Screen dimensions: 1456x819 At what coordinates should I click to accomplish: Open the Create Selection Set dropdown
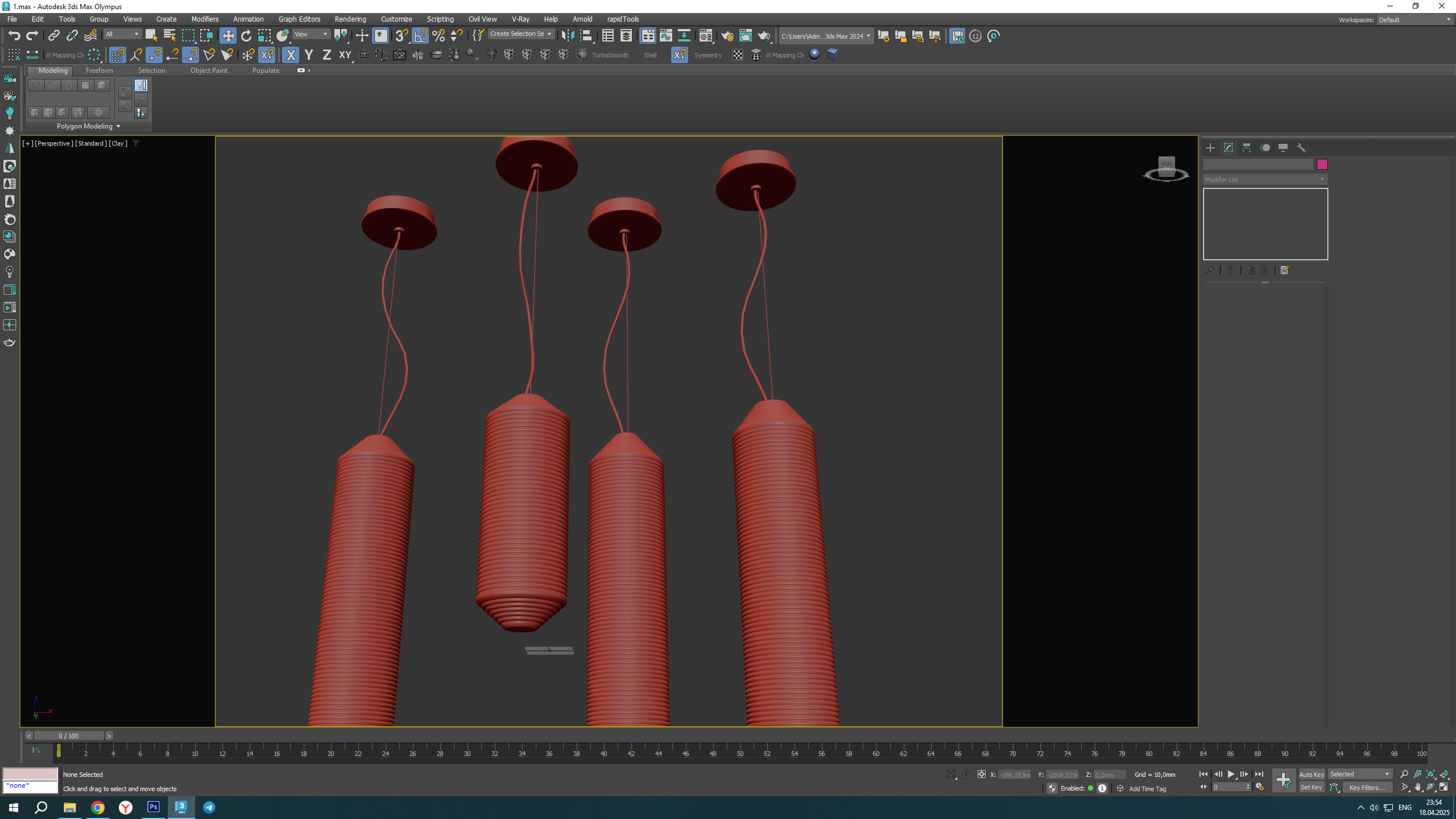point(520,34)
